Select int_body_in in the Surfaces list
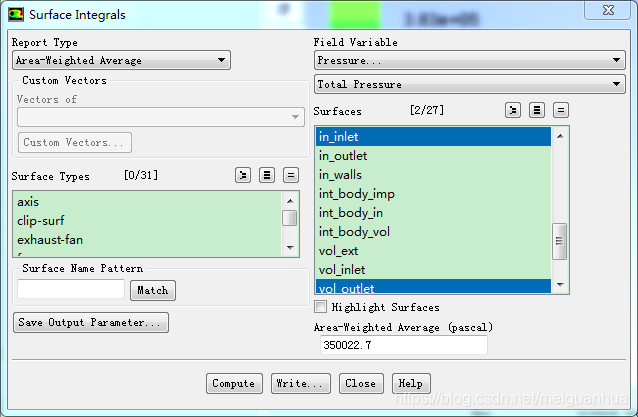The height and width of the screenshot is (417, 638). 433,213
